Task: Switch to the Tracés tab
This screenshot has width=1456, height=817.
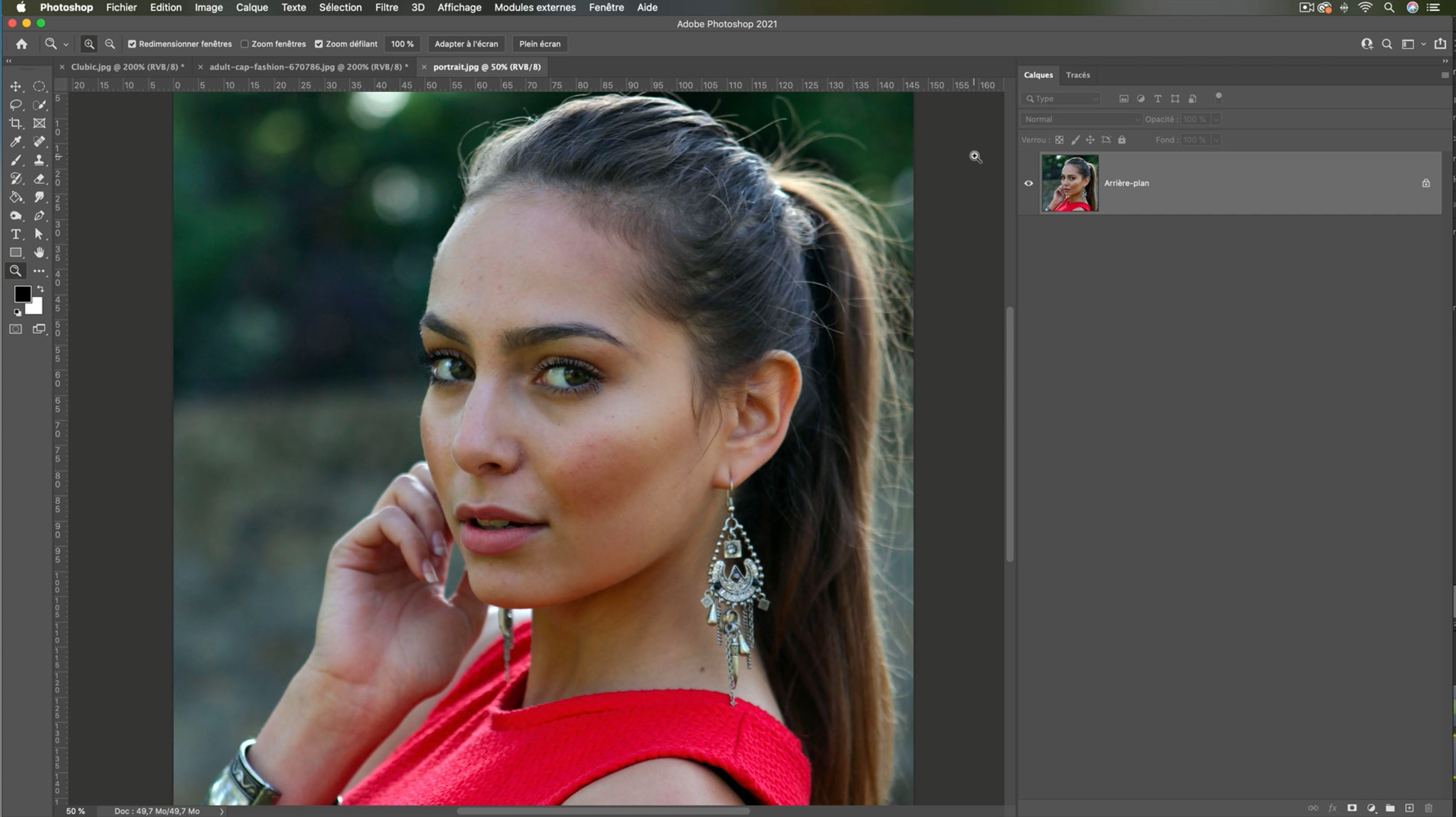Action: (x=1077, y=75)
